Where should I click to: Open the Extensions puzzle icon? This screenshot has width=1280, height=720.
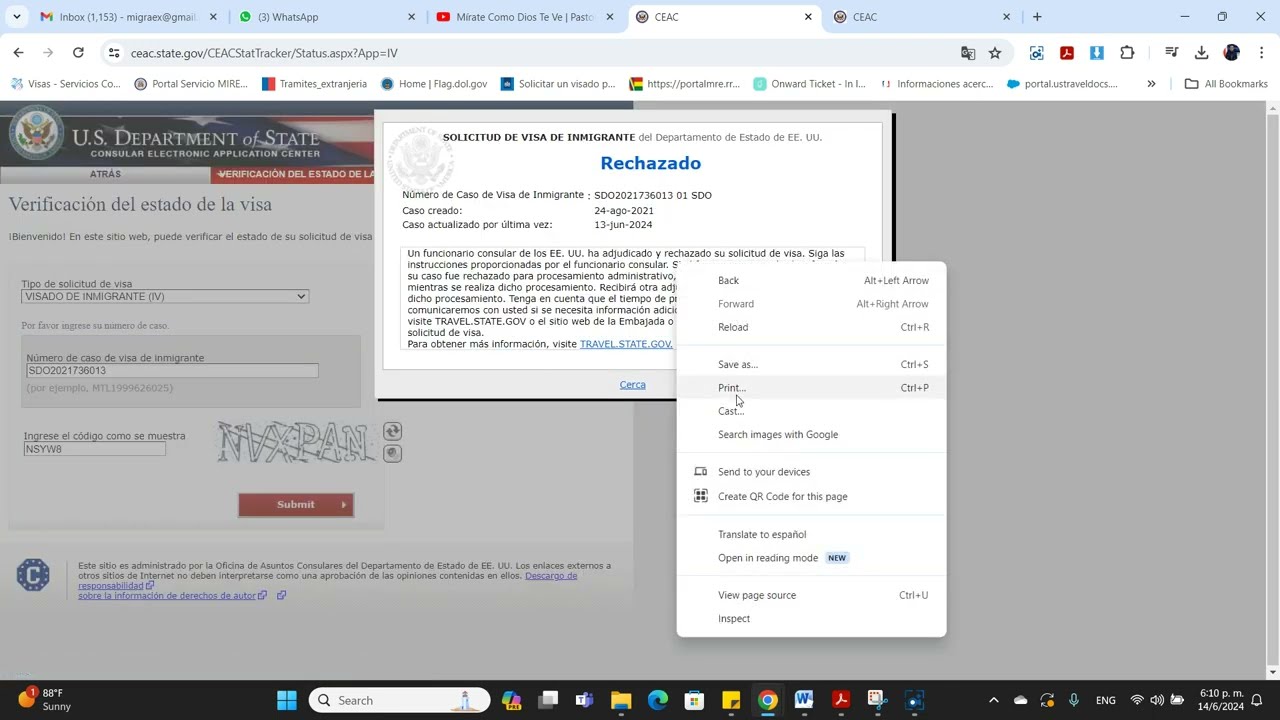click(x=1128, y=53)
